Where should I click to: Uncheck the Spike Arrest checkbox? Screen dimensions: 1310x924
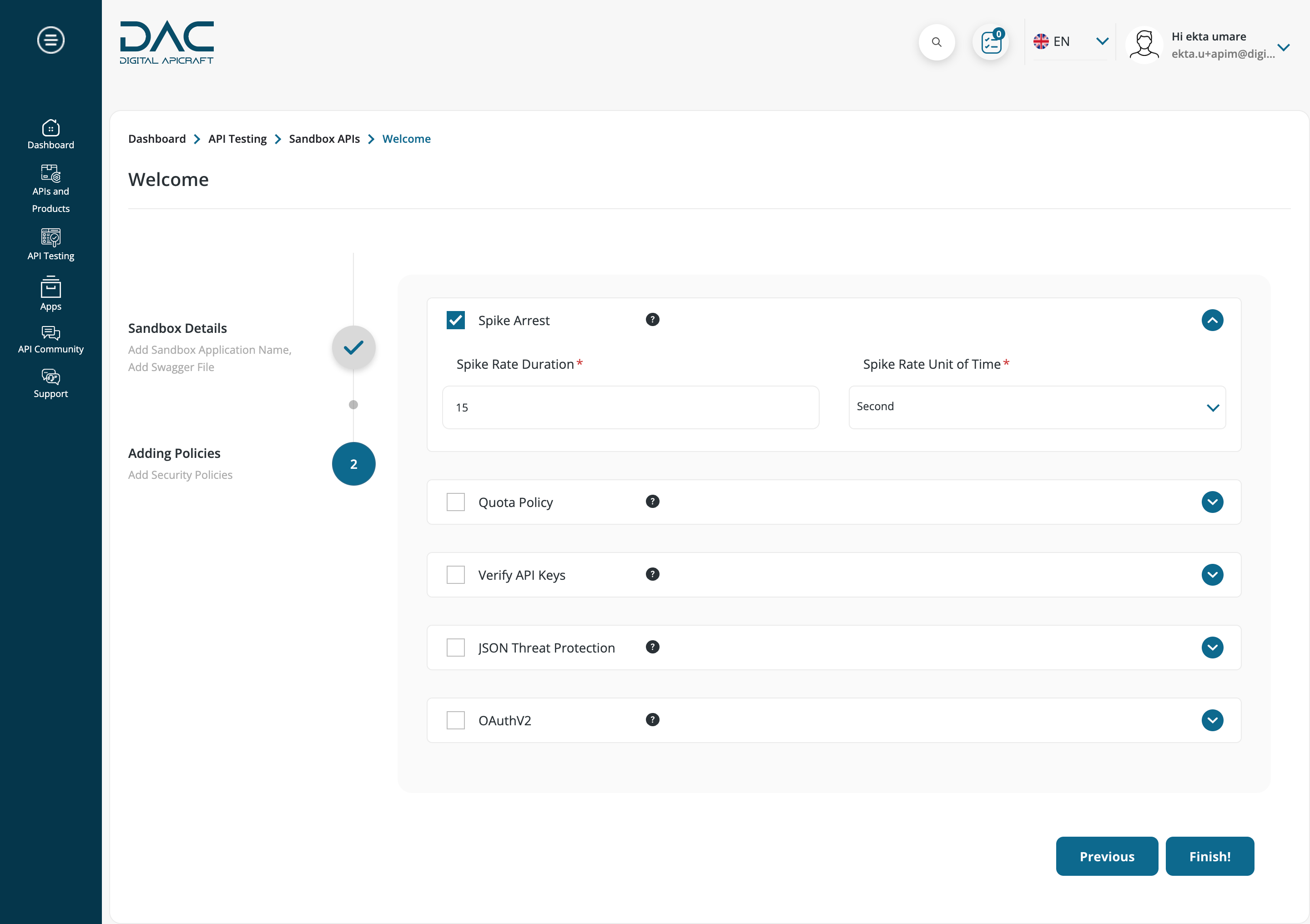(x=455, y=320)
